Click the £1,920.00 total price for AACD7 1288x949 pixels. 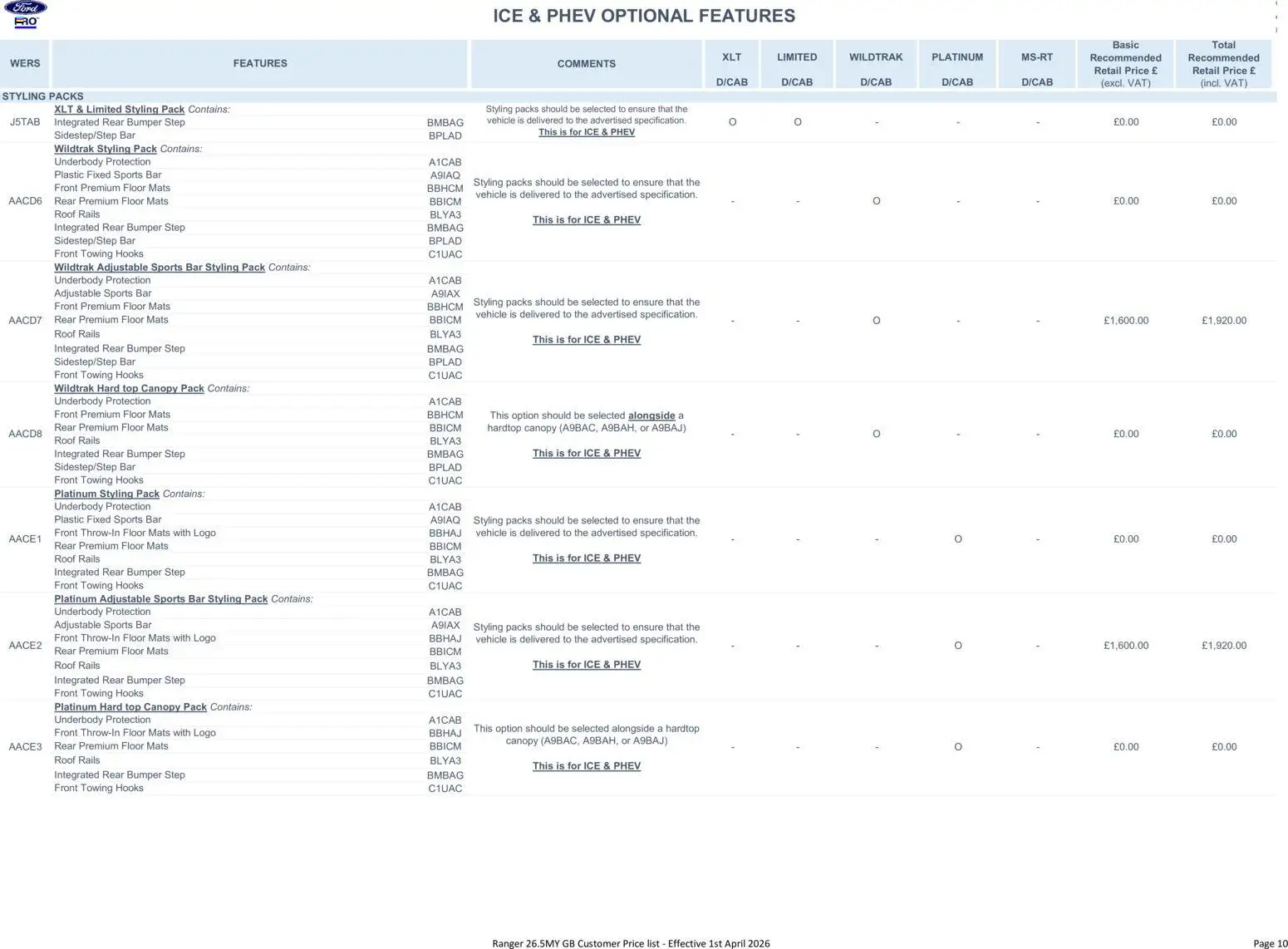pos(1224,321)
